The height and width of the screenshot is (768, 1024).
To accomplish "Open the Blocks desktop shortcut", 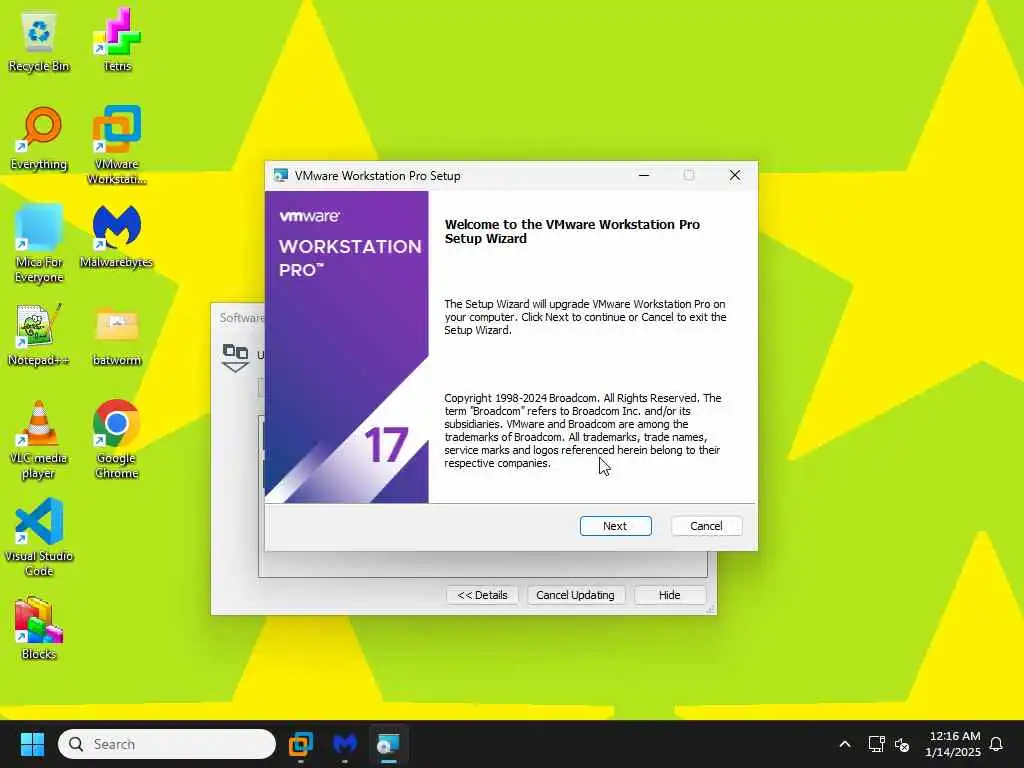I will click(x=39, y=628).
